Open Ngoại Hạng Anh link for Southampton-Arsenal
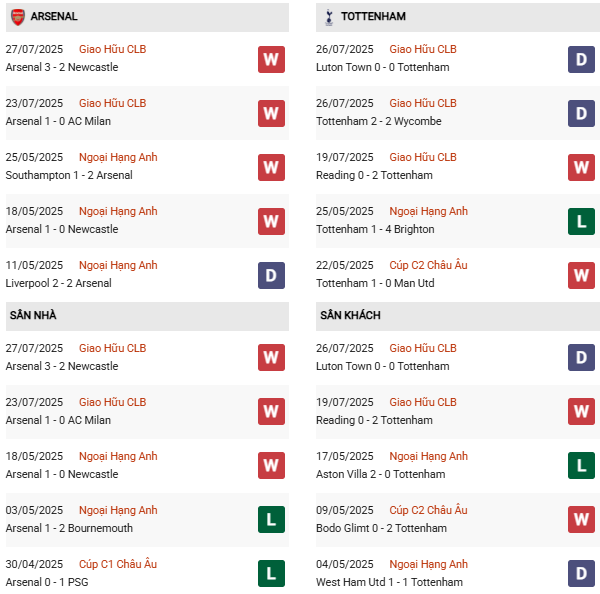This screenshot has height=594, width=600. tap(118, 157)
